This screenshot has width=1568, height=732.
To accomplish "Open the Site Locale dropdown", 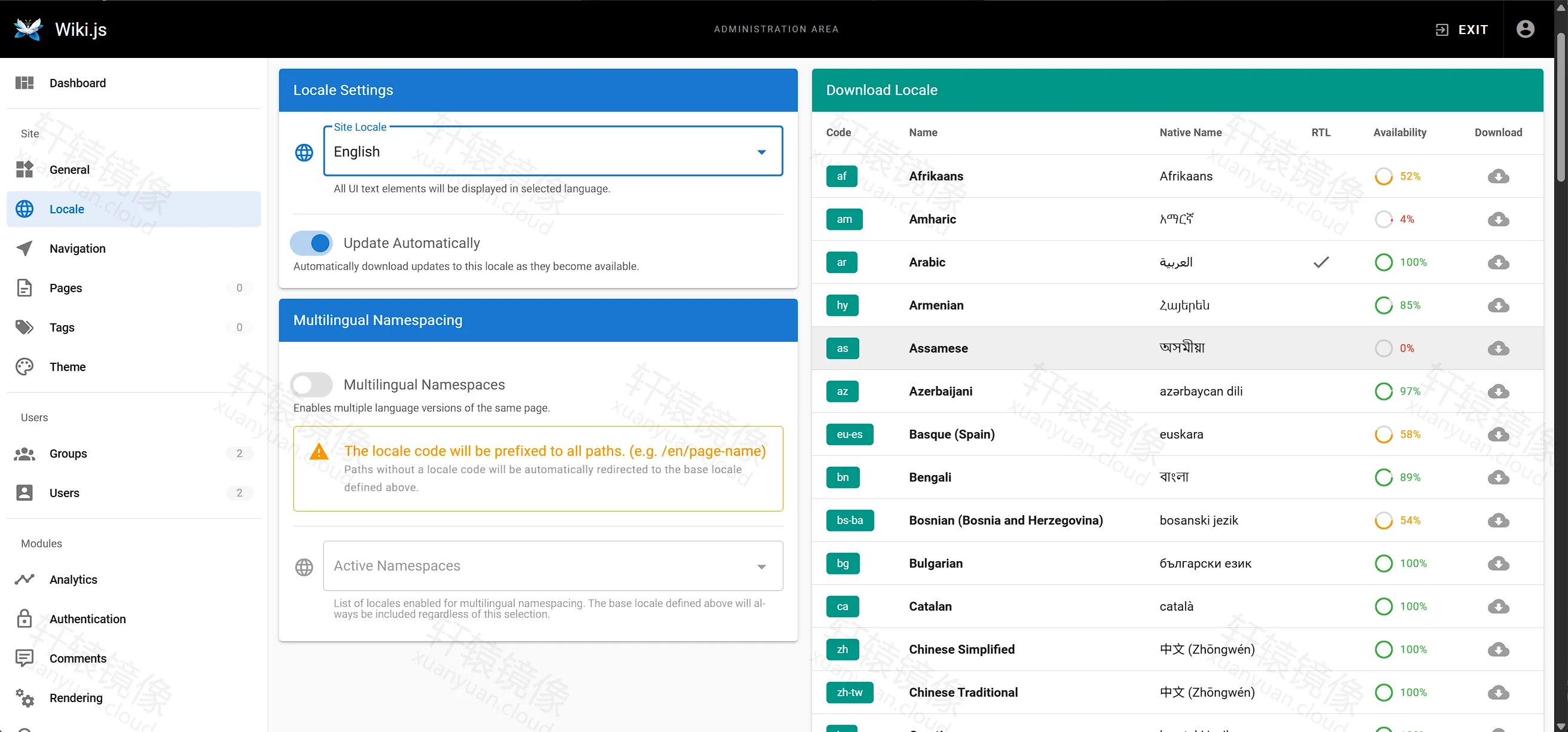I will (x=553, y=152).
